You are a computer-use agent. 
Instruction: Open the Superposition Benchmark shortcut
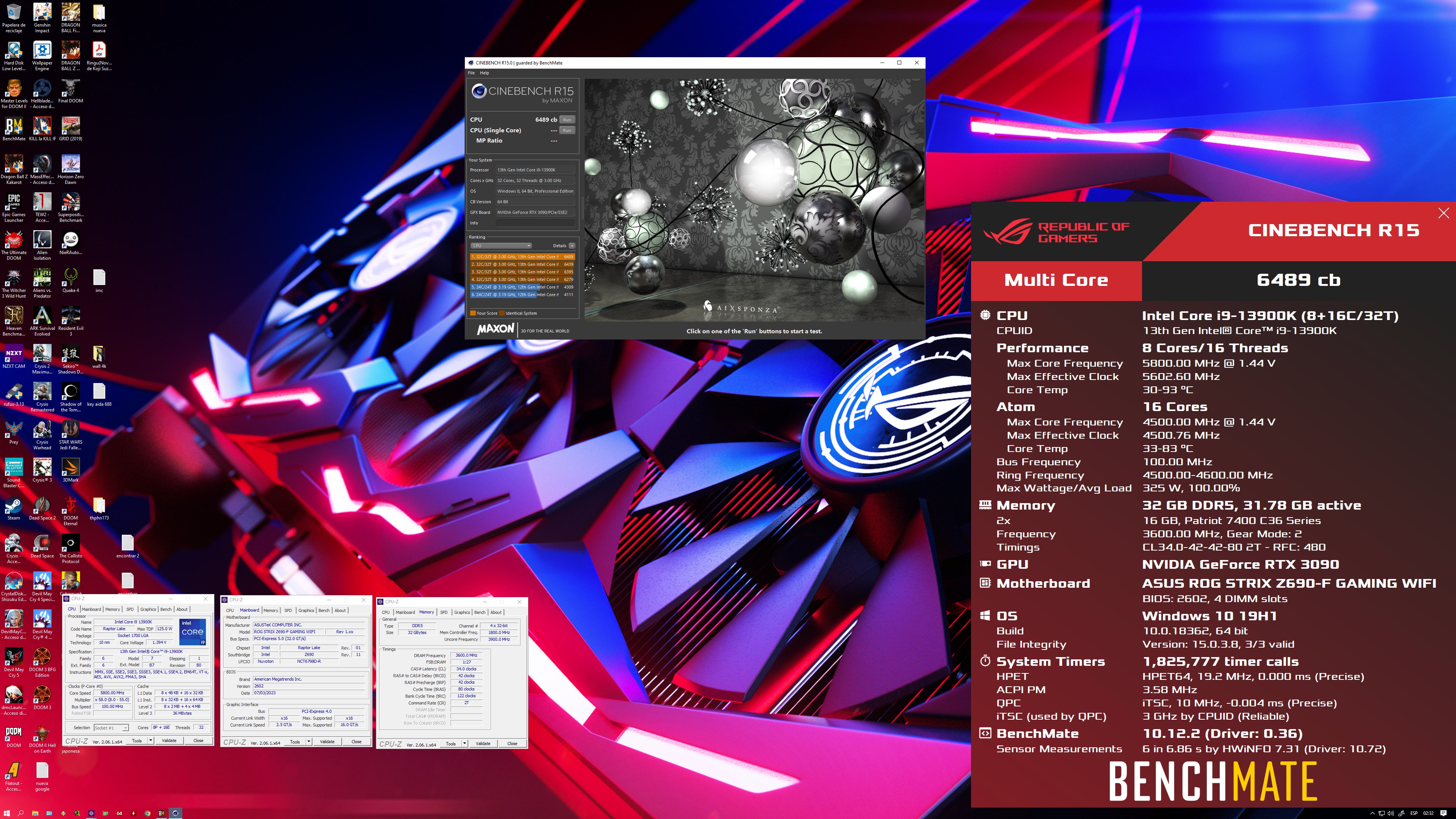tap(71, 207)
